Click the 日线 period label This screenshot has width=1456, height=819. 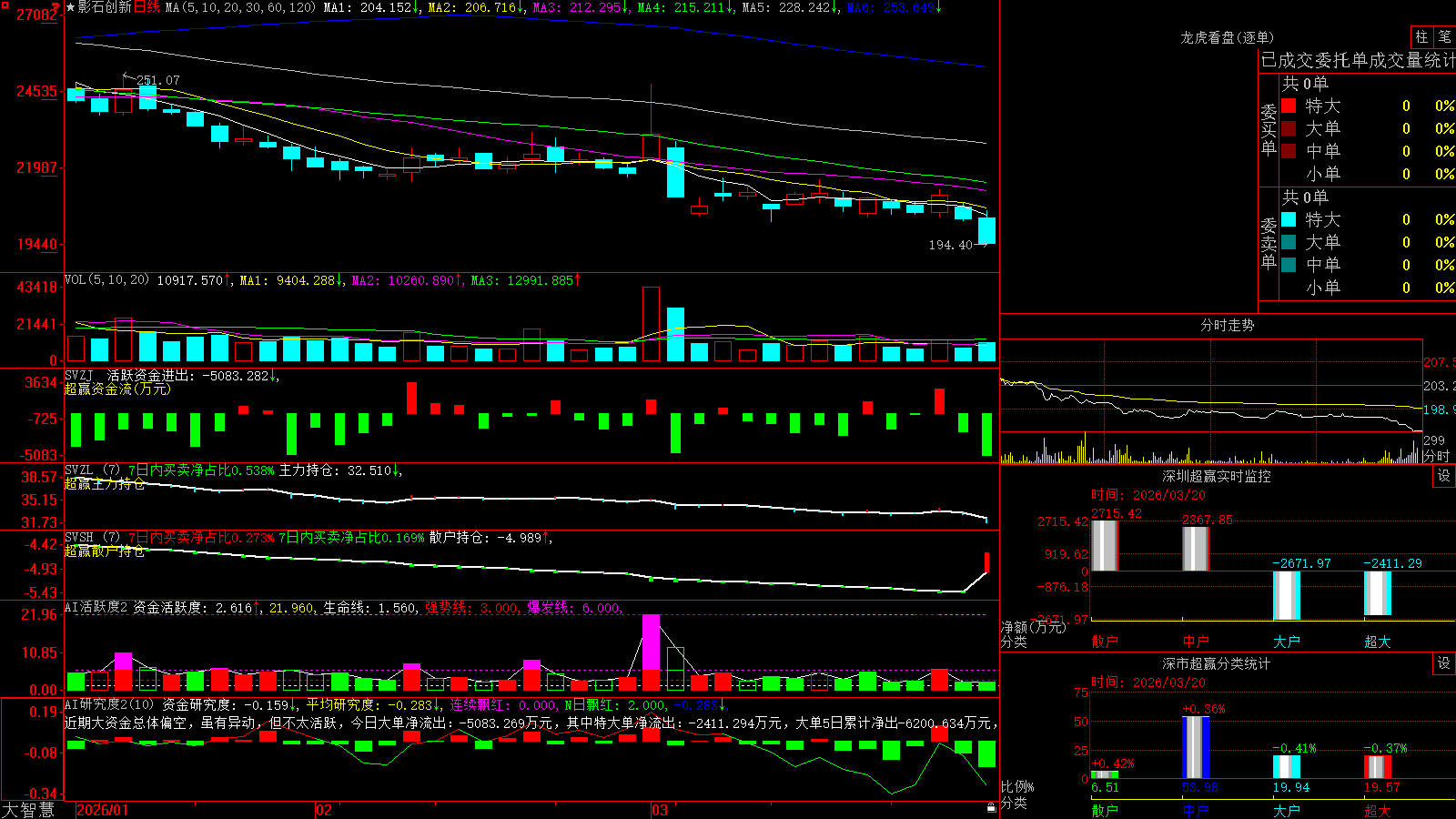[x=147, y=7]
